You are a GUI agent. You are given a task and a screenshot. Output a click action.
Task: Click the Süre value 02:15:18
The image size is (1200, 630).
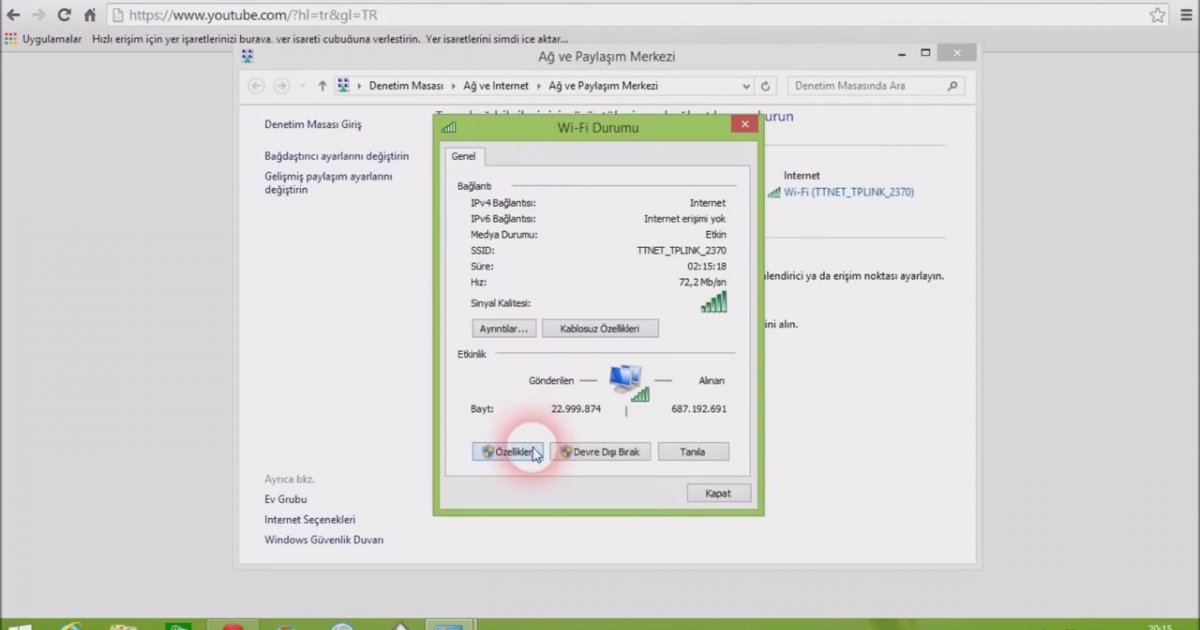point(707,267)
